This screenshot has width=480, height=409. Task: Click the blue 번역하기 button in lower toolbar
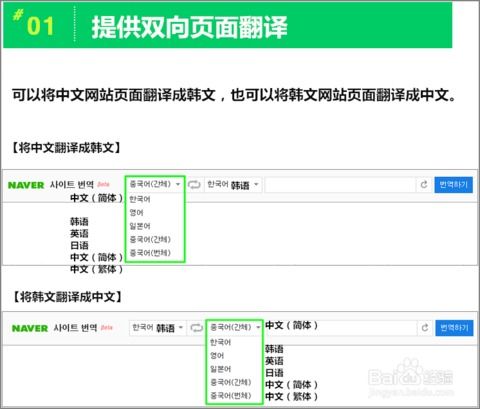click(x=454, y=328)
